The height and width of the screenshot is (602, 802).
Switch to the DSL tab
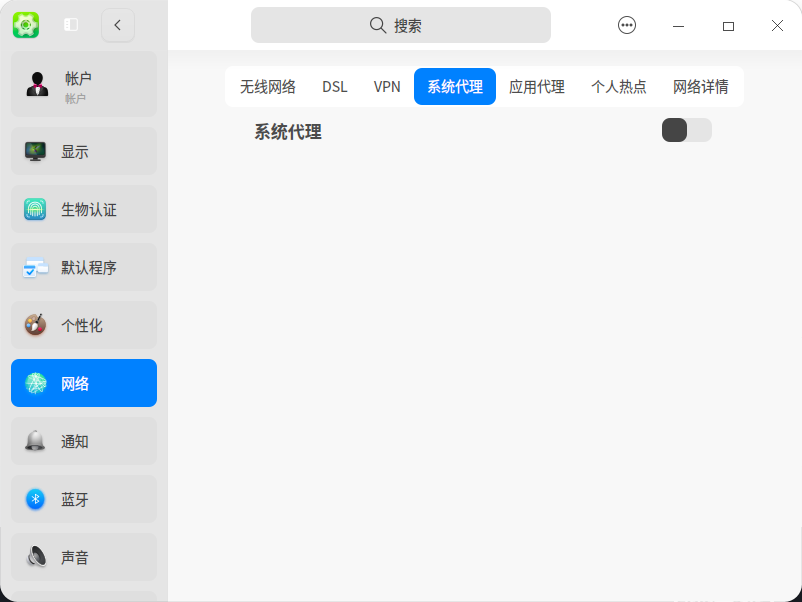click(334, 87)
